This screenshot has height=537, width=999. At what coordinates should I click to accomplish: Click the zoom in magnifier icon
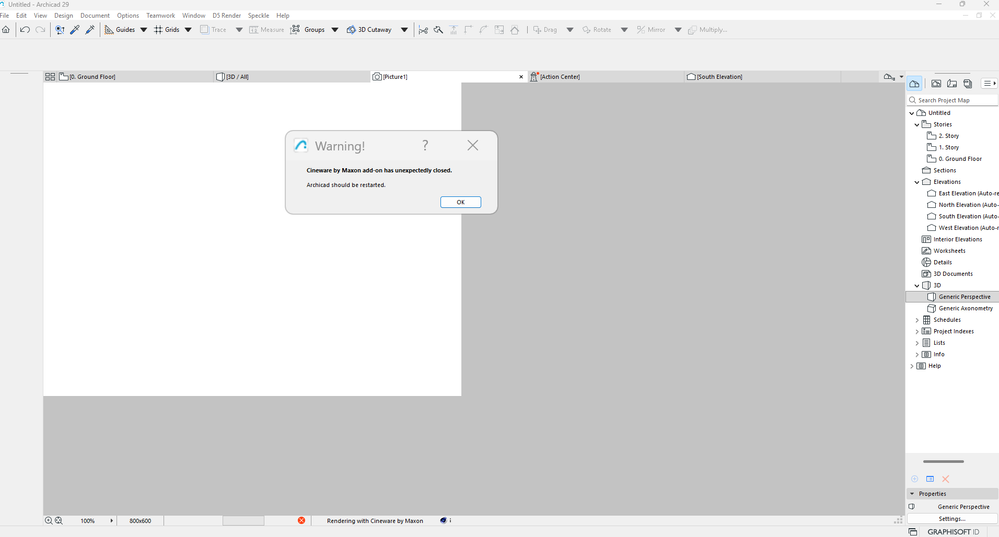click(x=48, y=520)
